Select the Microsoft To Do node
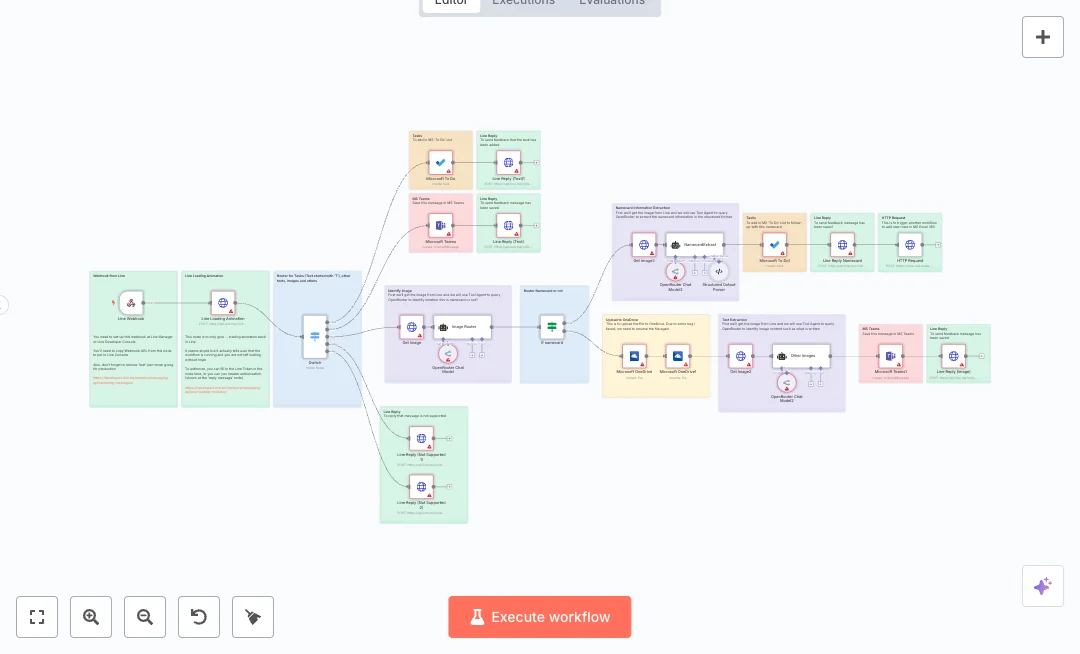 [440, 162]
